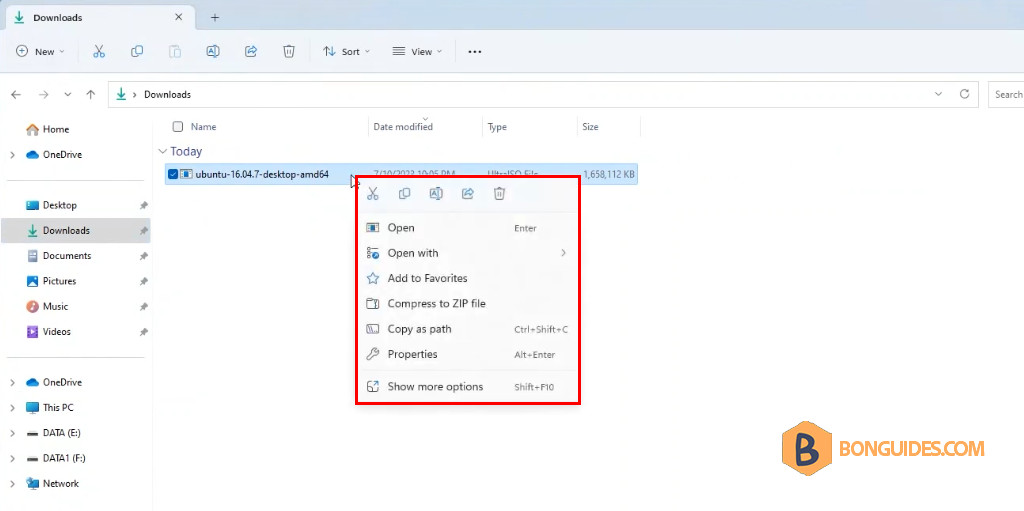Click the Rename icon in the top toolbar
Screen dimensions: 1024x511
213,52
